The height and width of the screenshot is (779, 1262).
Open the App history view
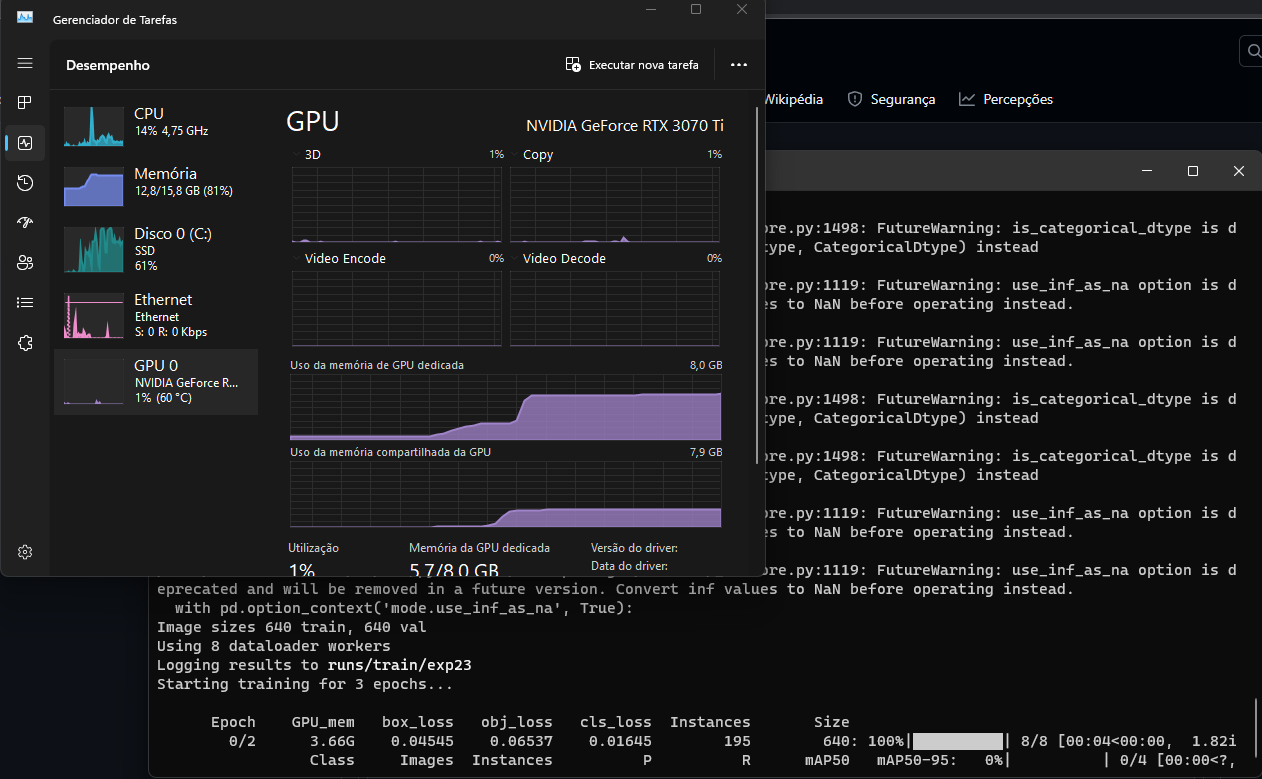pos(25,183)
